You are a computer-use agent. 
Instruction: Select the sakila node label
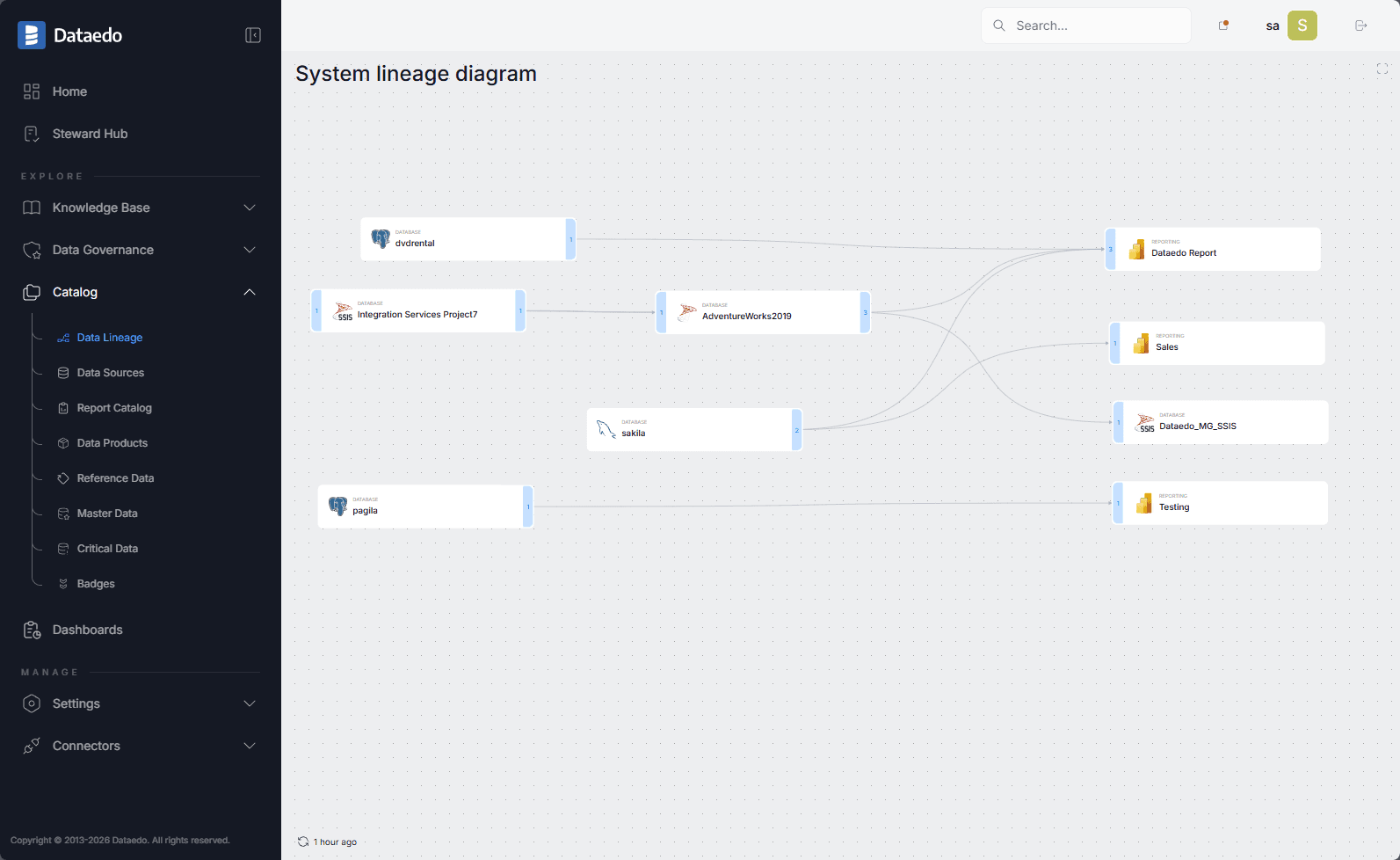[634, 434]
